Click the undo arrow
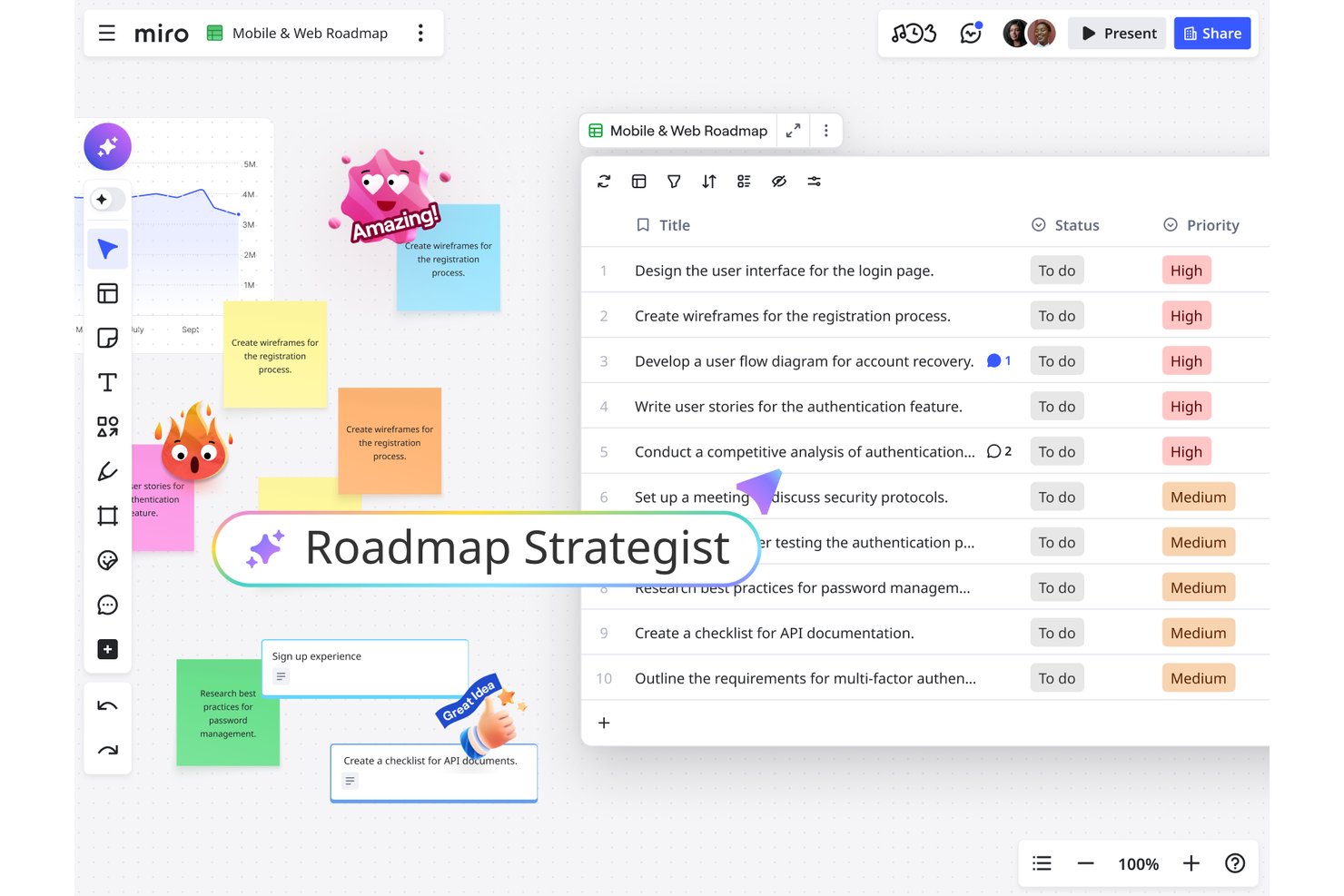Image resolution: width=1344 pixels, height=896 pixels. tap(108, 706)
